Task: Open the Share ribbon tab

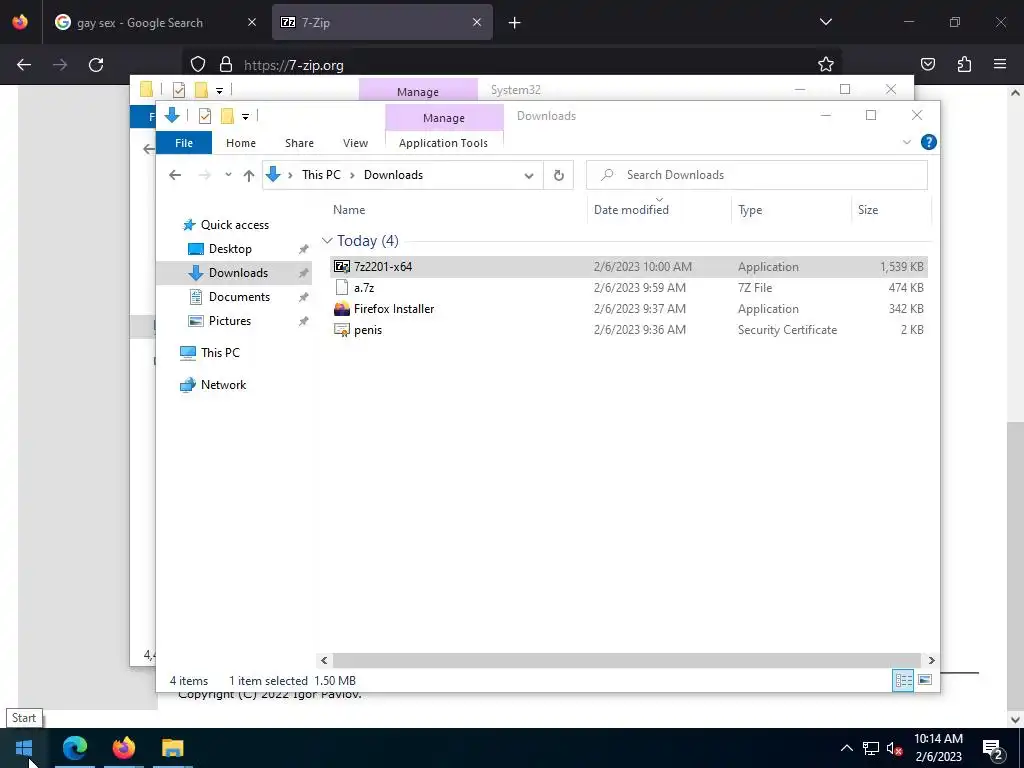Action: pos(299,143)
